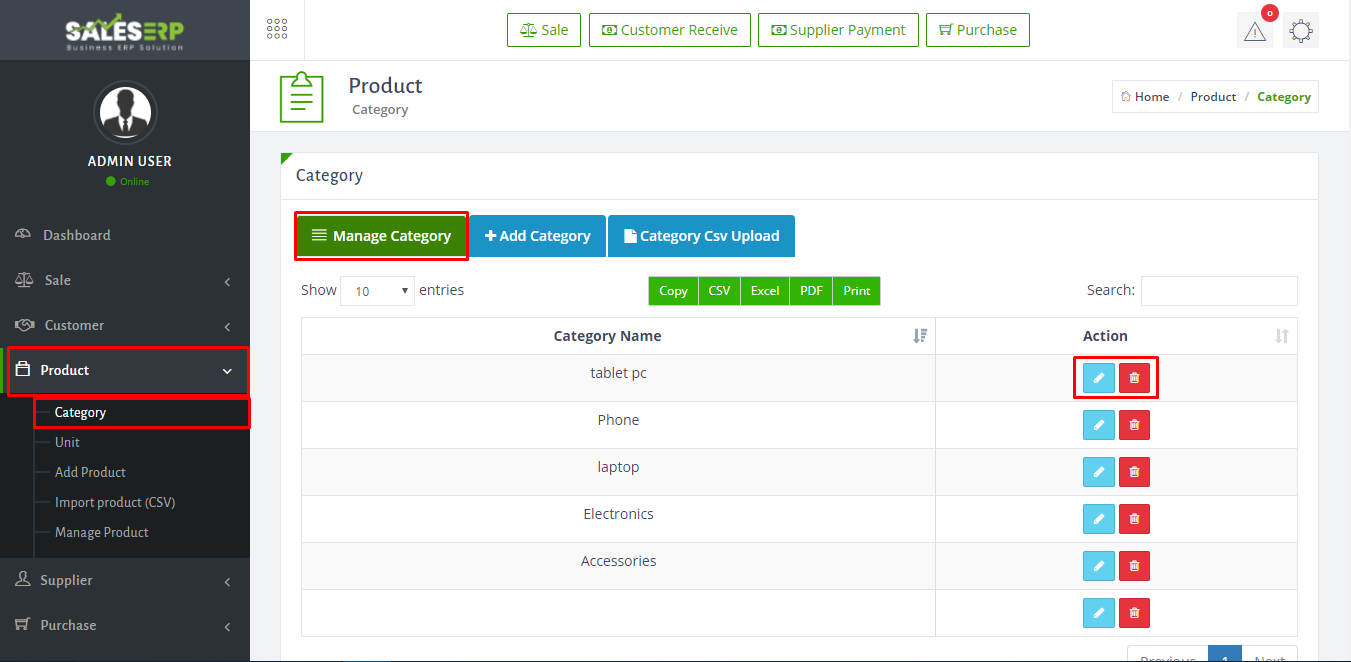Image resolution: width=1351 pixels, height=662 pixels.
Task: Click the Excel export button
Action: click(x=765, y=291)
